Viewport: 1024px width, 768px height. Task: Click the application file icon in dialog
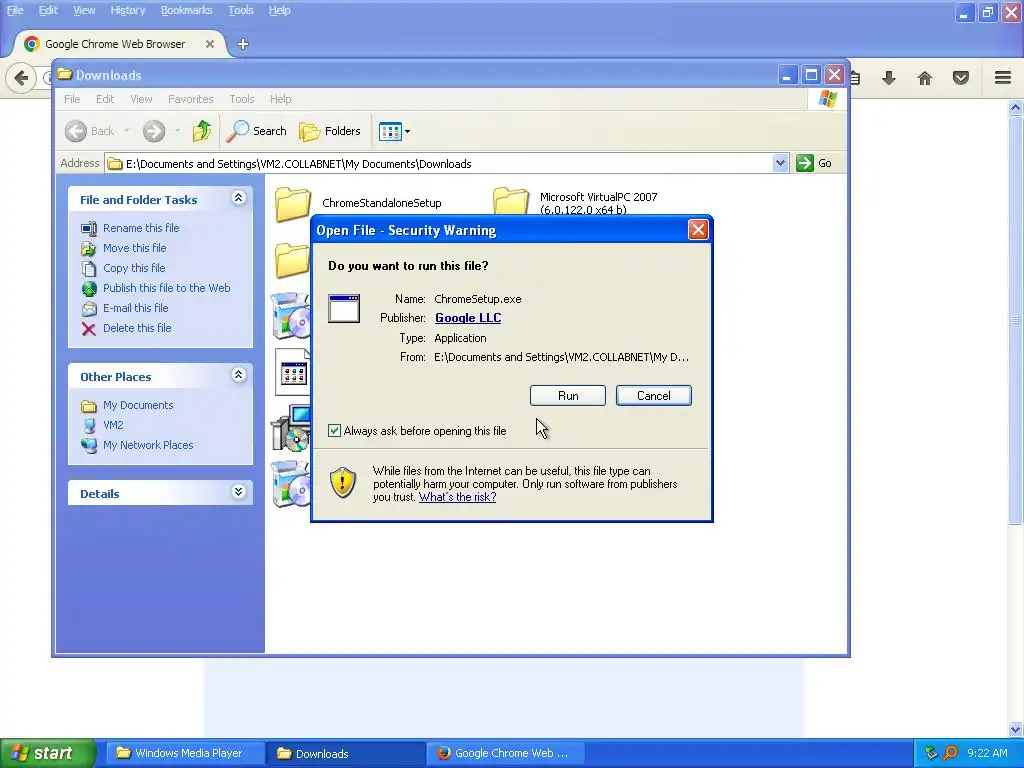pos(344,308)
